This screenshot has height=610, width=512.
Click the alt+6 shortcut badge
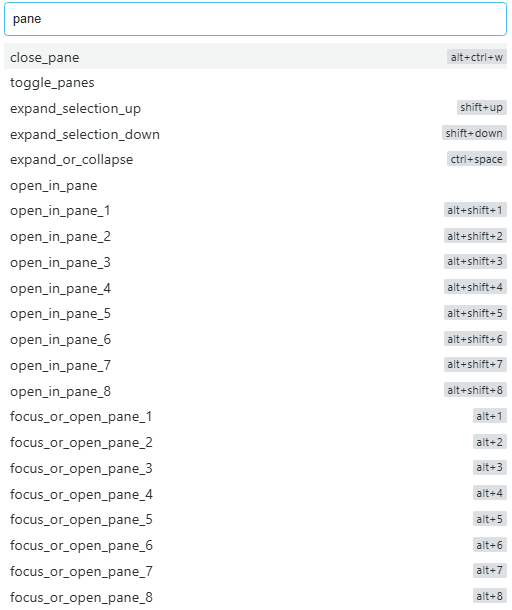pyautogui.click(x=489, y=545)
